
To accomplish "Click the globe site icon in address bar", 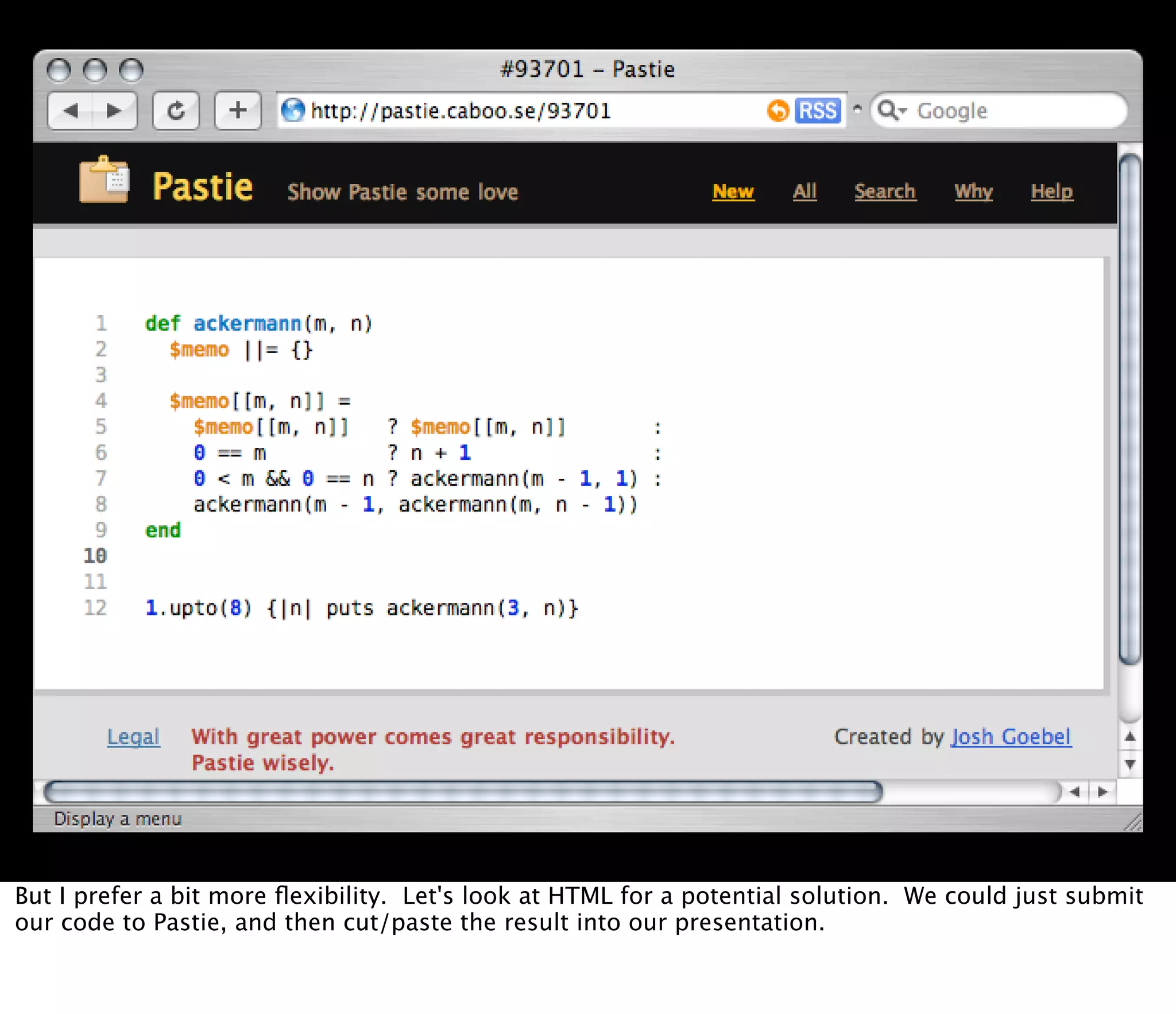I will [293, 110].
